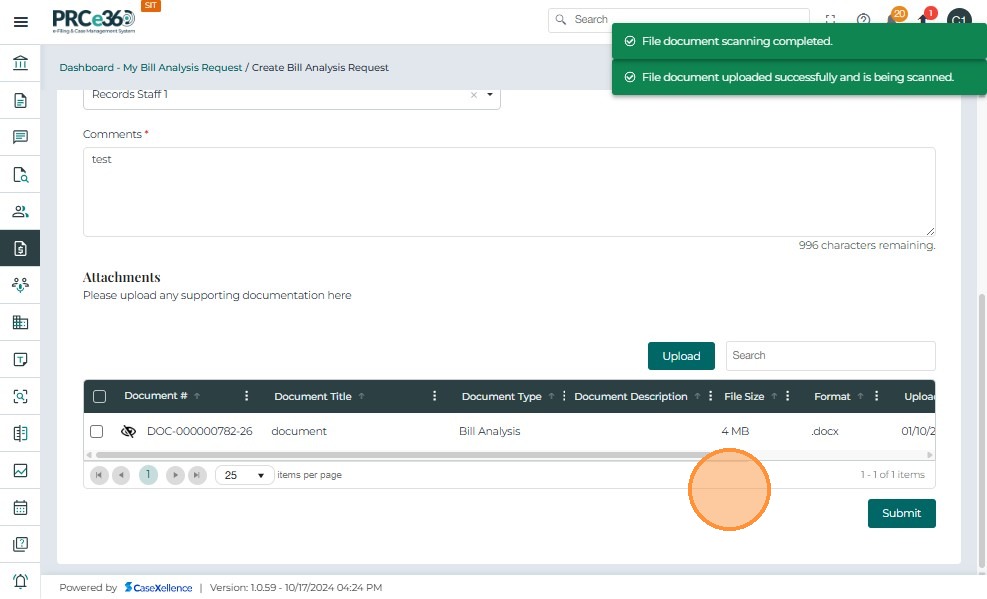Open the items per page dropdown

[245, 475]
